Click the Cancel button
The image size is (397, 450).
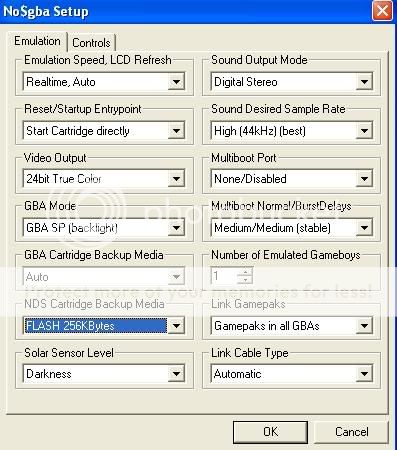[x=351, y=432]
